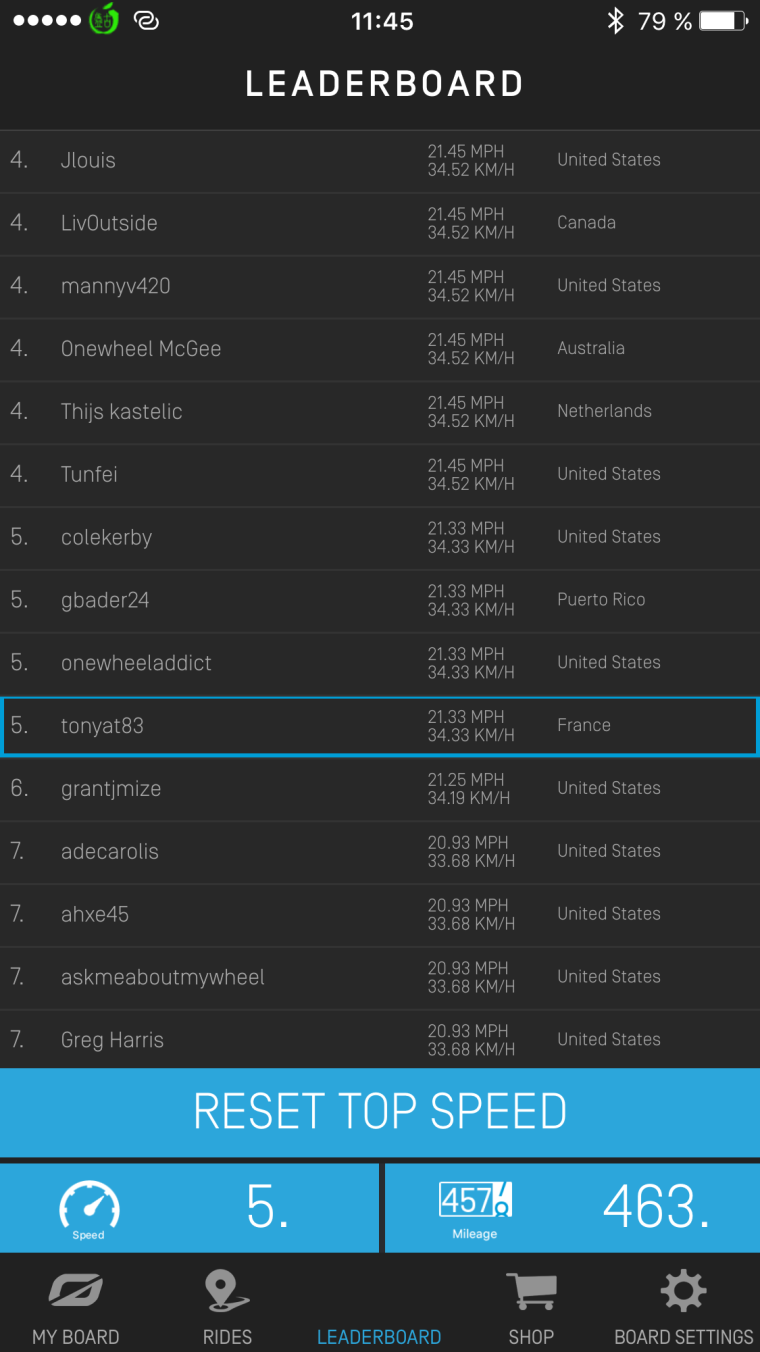Open Board Settings gear icon
Image resolution: width=760 pixels, height=1352 pixels.
pyautogui.click(x=684, y=1292)
